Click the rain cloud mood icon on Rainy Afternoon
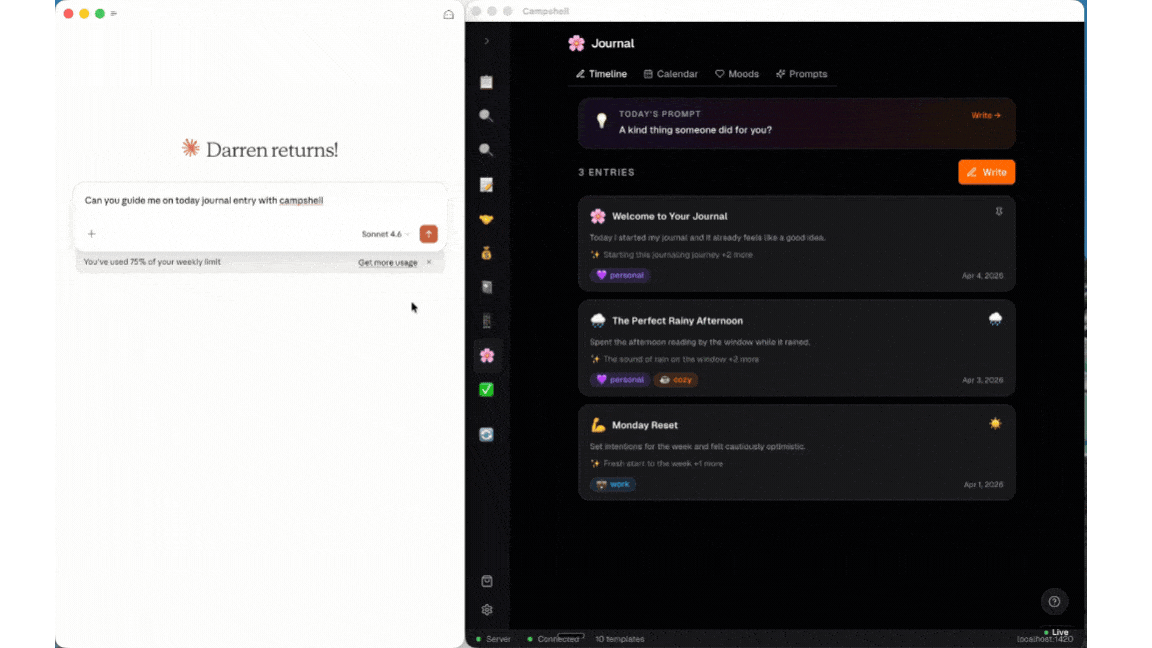1152x648 pixels. [x=996, y=319]
